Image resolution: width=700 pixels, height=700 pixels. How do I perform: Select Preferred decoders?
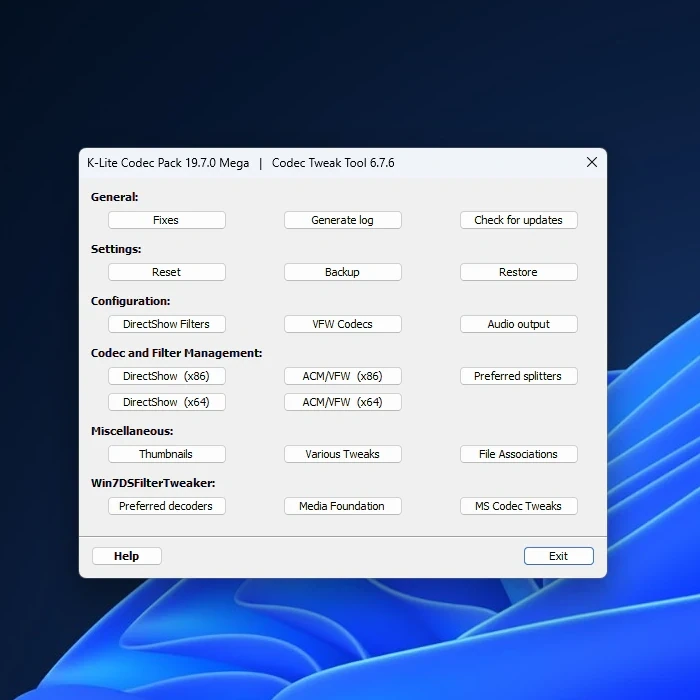pos(167,506)
